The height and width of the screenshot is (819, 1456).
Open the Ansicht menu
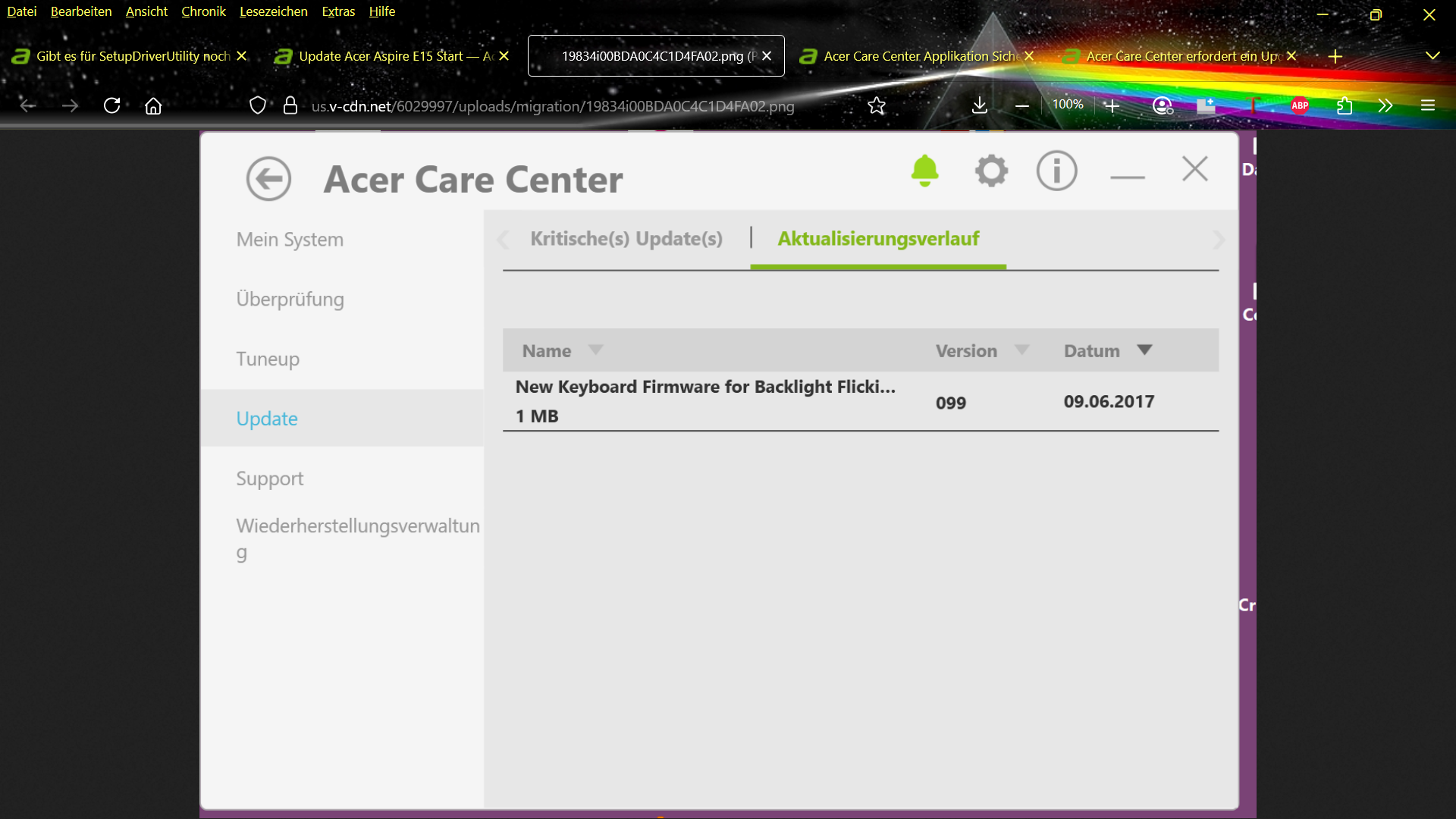pos(146,11)
